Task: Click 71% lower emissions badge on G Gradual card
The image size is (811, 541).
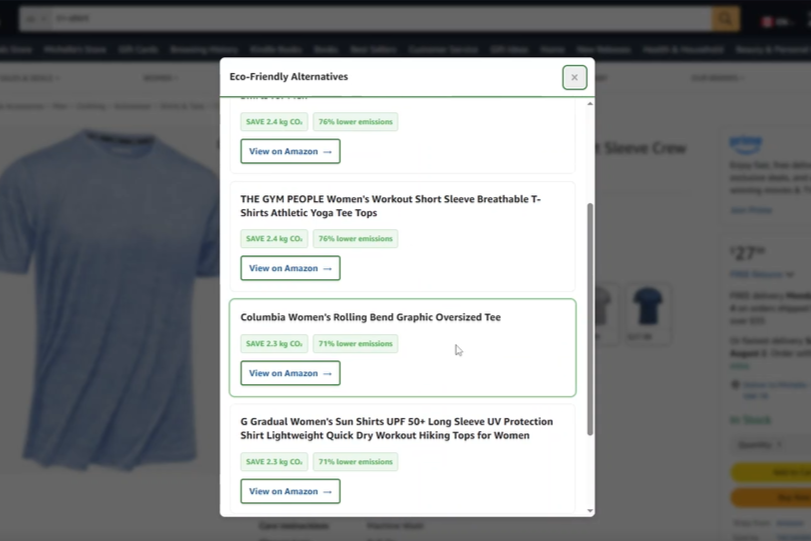Action: [355, 461]
